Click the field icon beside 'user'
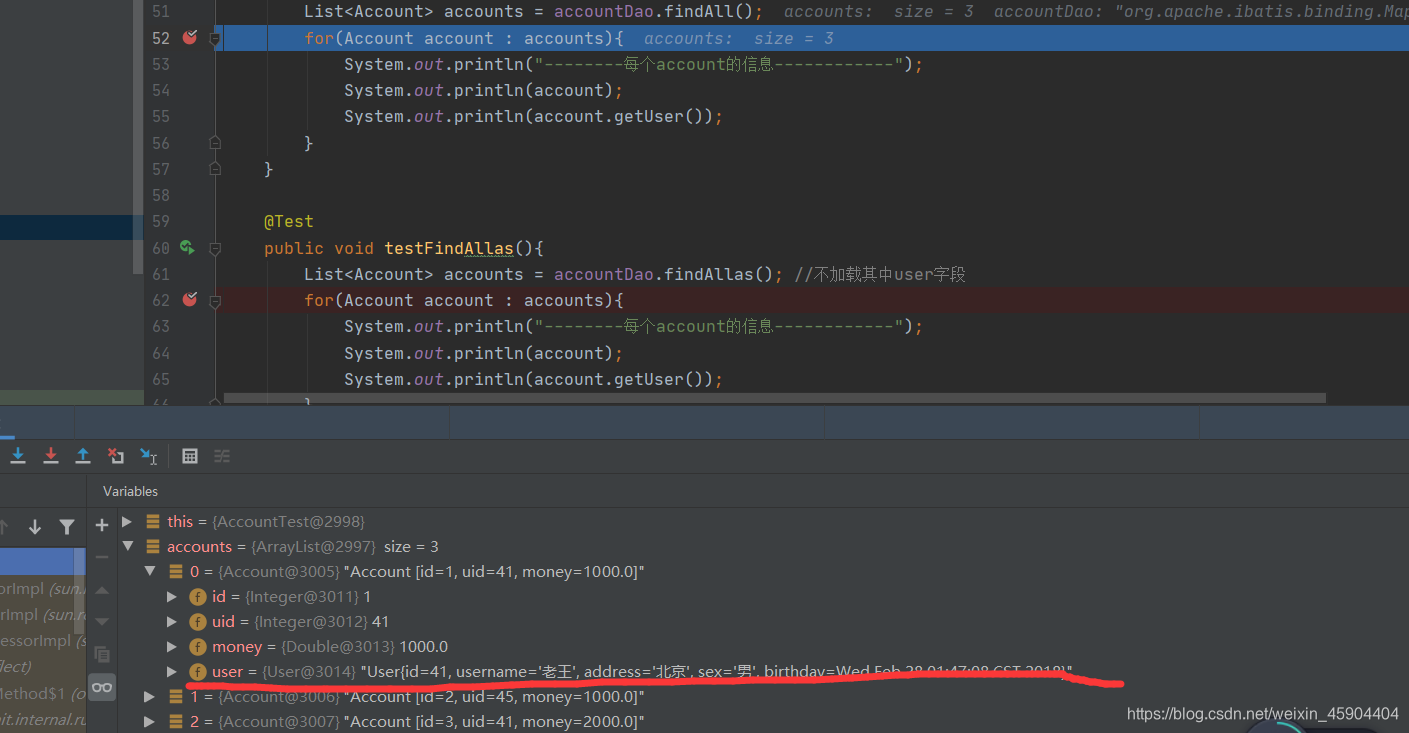 tap(198, 671)
